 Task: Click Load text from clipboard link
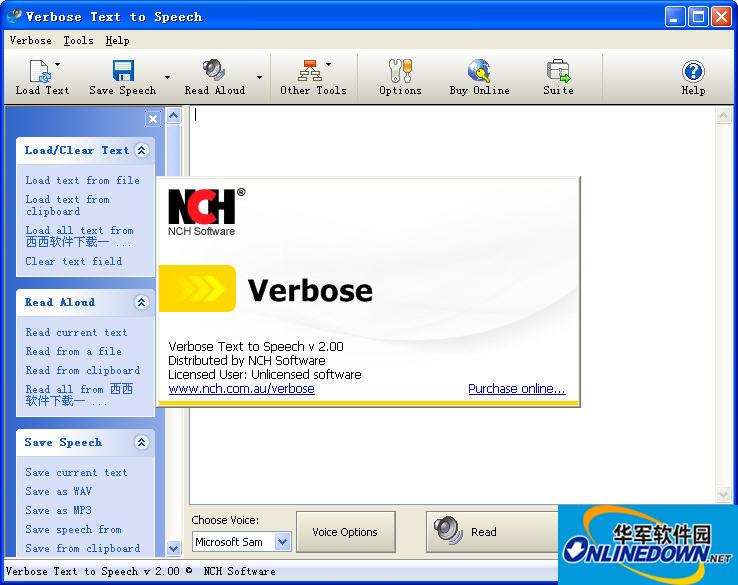pos(67,205)
